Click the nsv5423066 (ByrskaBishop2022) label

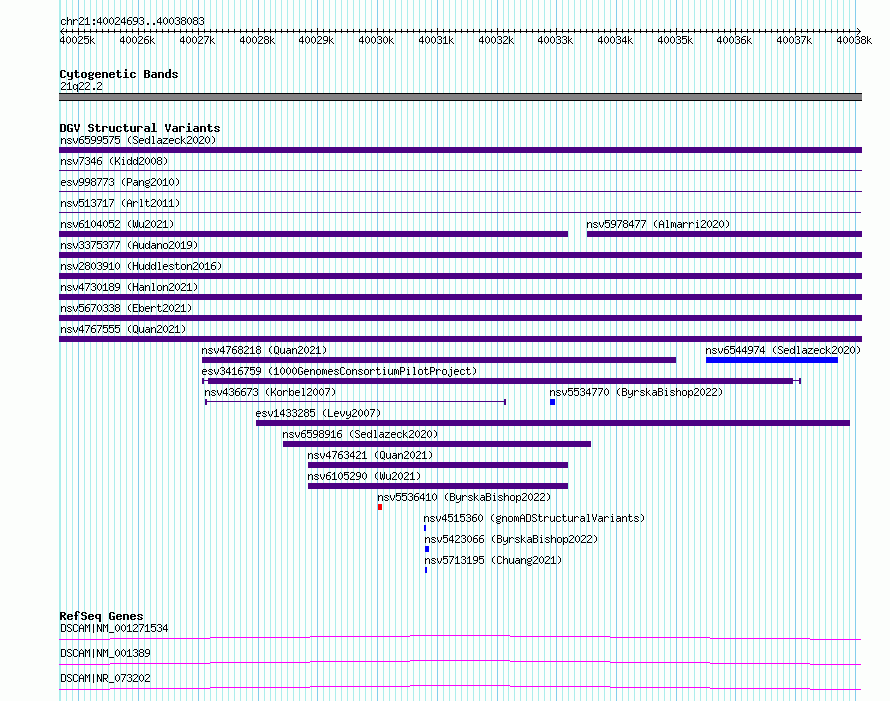point(511,539)
